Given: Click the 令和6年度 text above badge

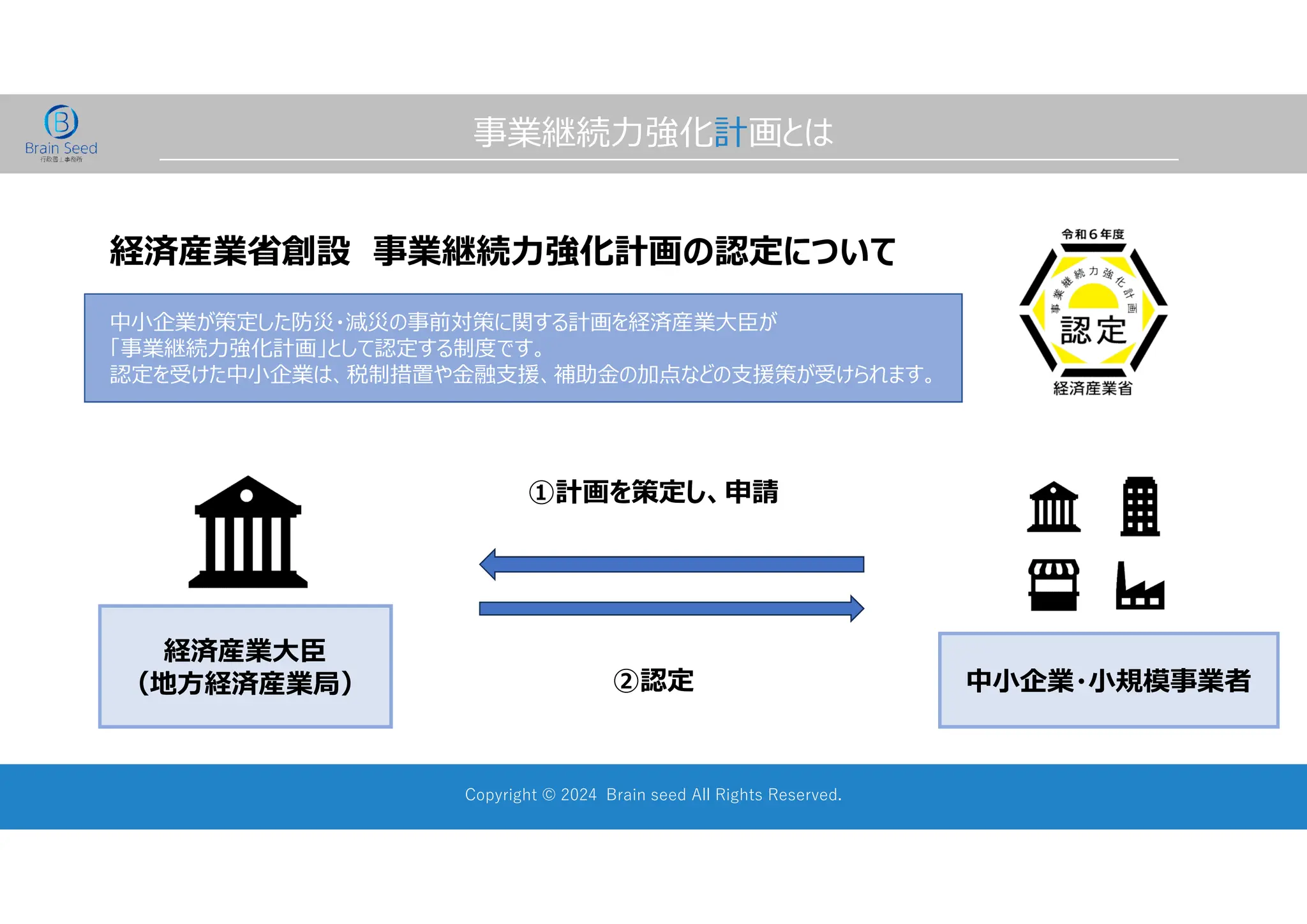Looking at the screenshot, I should click(1093, 234).
